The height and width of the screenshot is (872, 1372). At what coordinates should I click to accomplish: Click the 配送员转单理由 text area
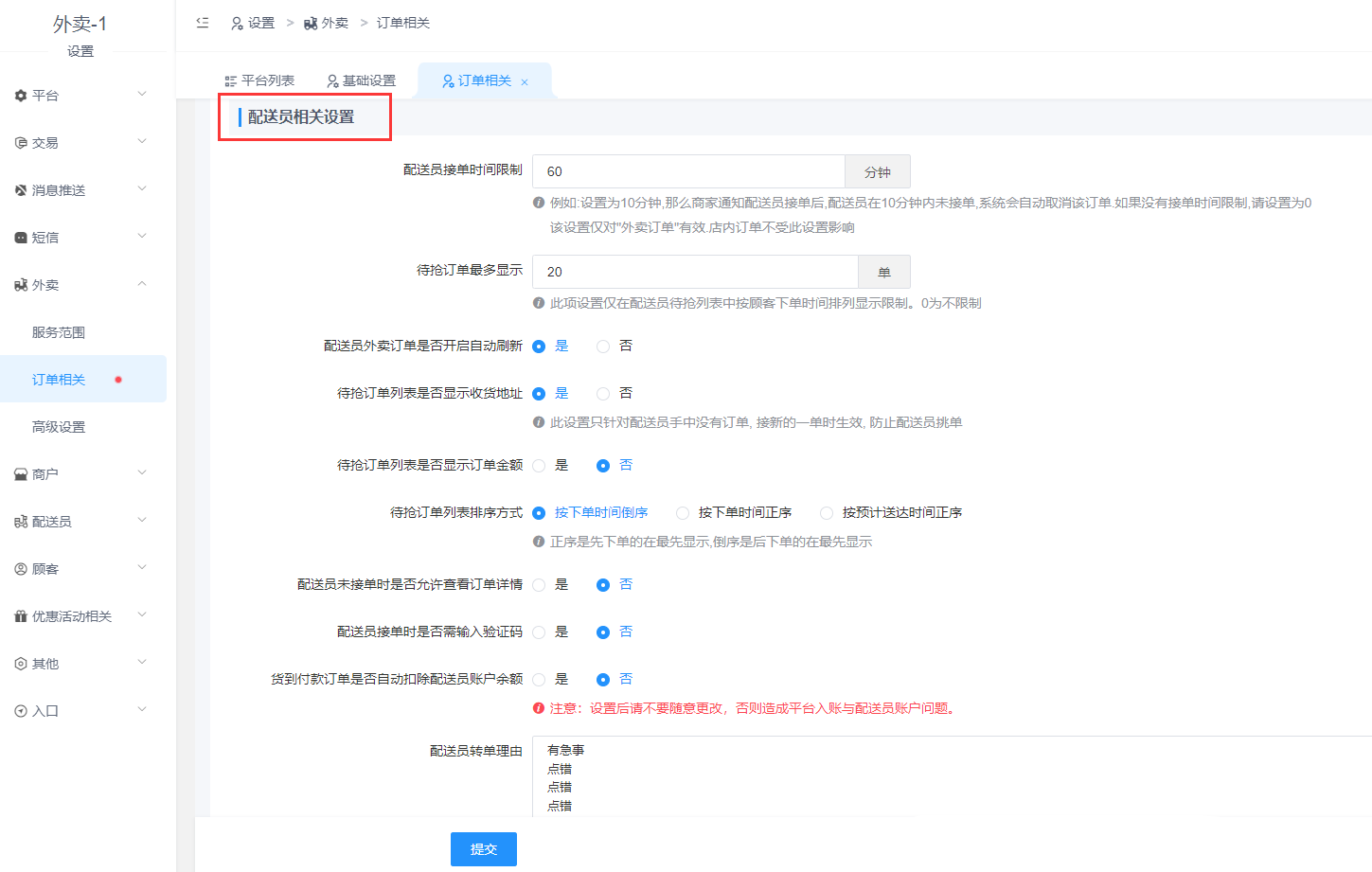coord(952,776)
